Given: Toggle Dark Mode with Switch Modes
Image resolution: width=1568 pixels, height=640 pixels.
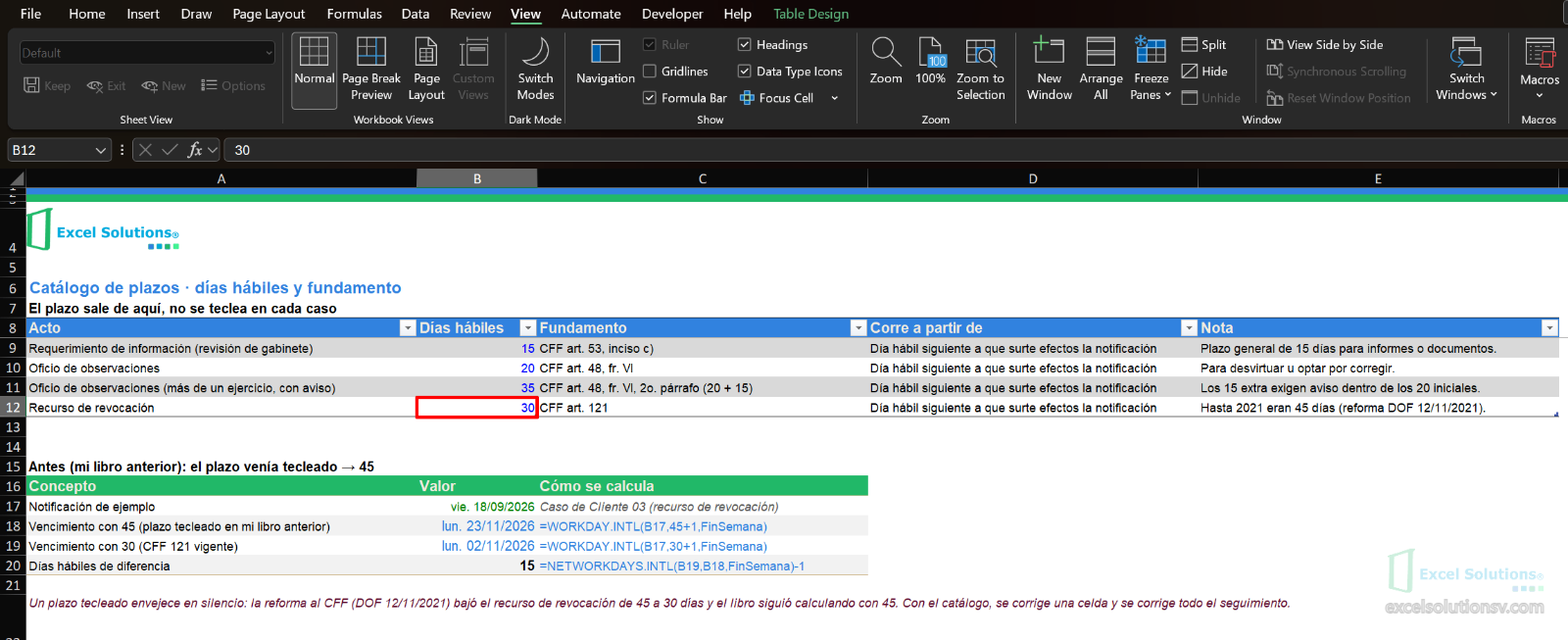Looking at the screenshot, I should 535,70.
